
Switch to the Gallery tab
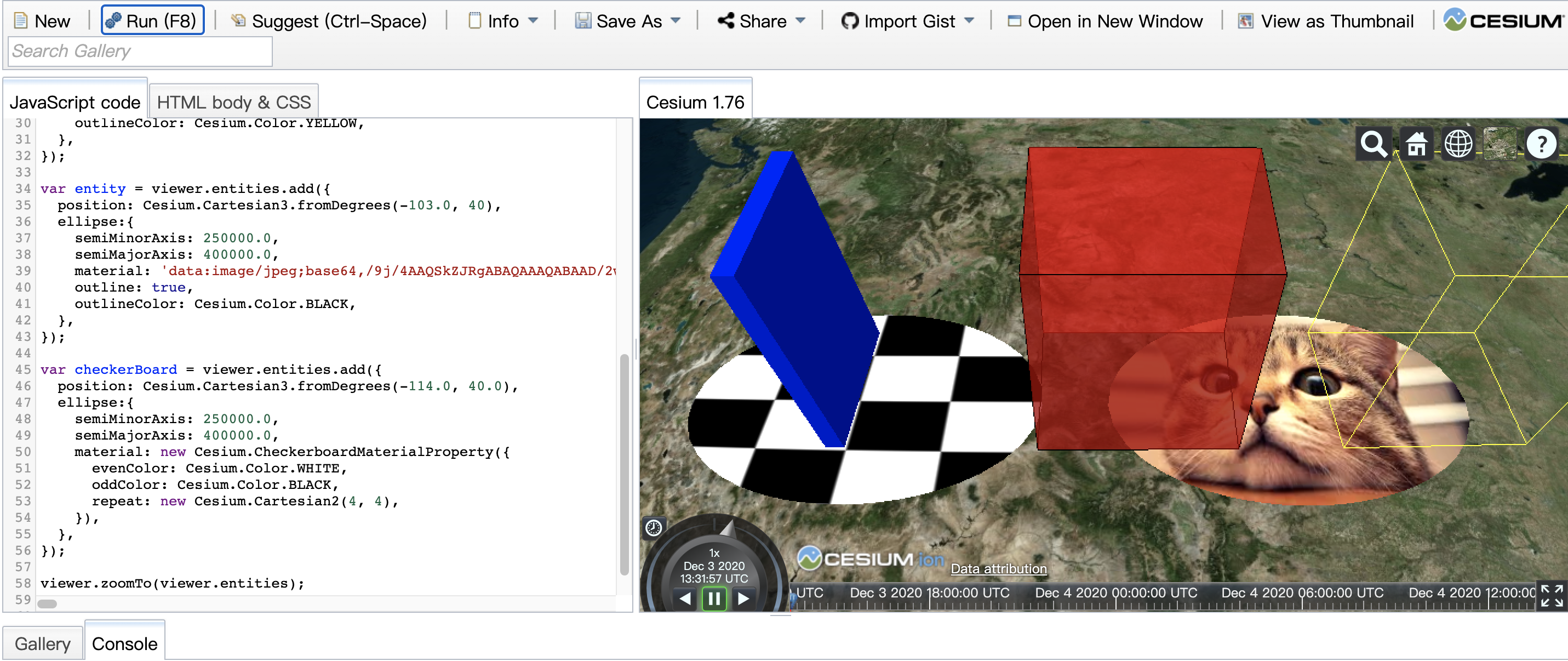click(43, 643)
